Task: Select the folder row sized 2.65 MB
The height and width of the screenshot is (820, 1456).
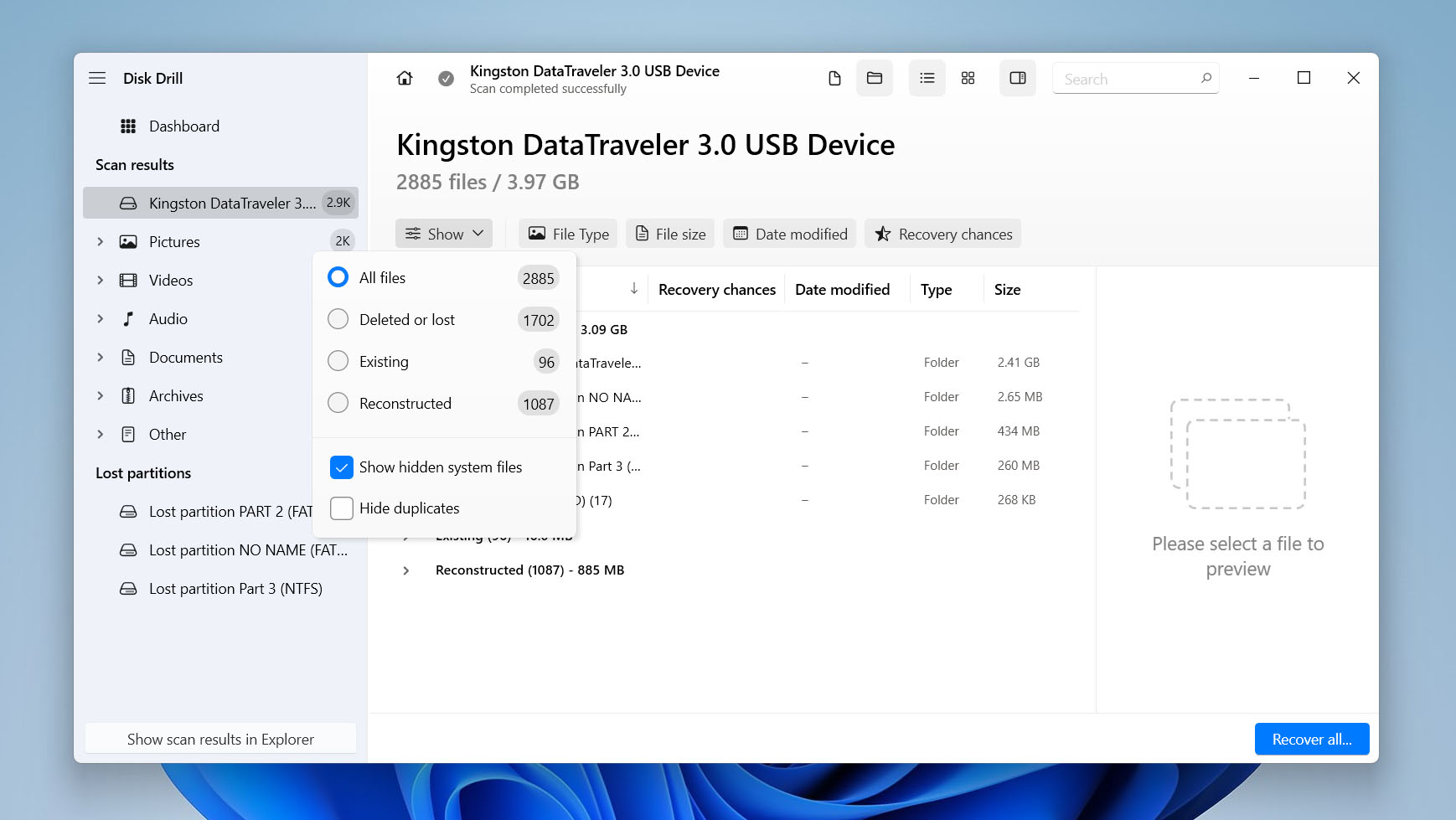Action: coord(828,397)
